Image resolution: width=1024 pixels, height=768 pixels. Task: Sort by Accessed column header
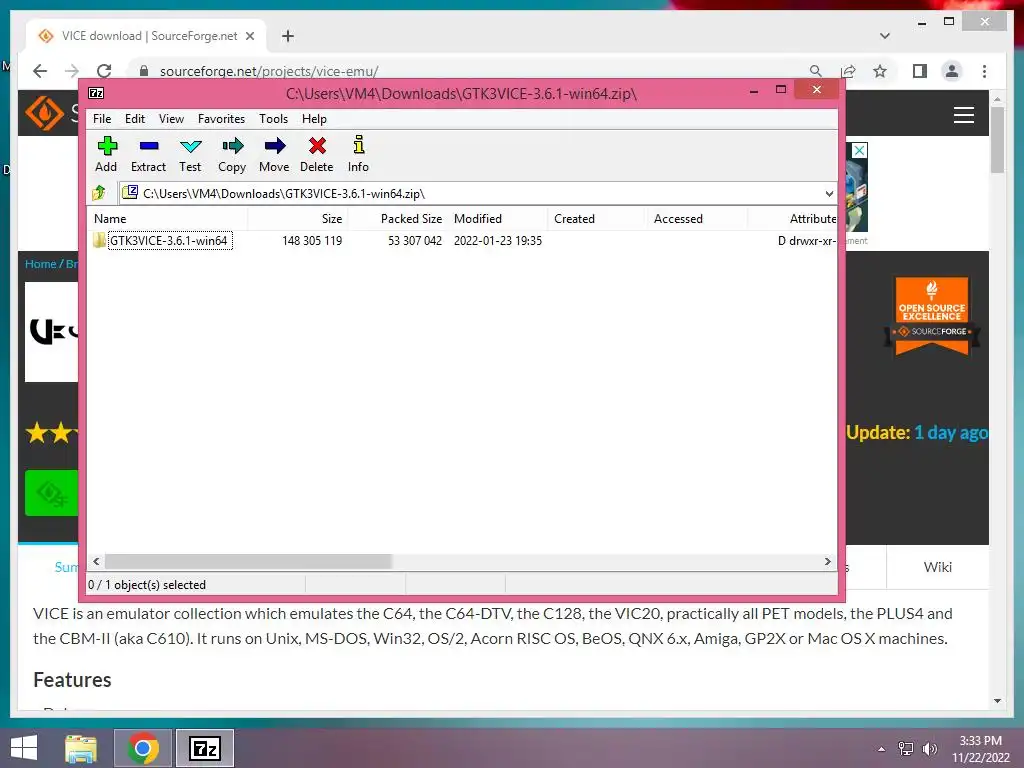coord(697,219)
